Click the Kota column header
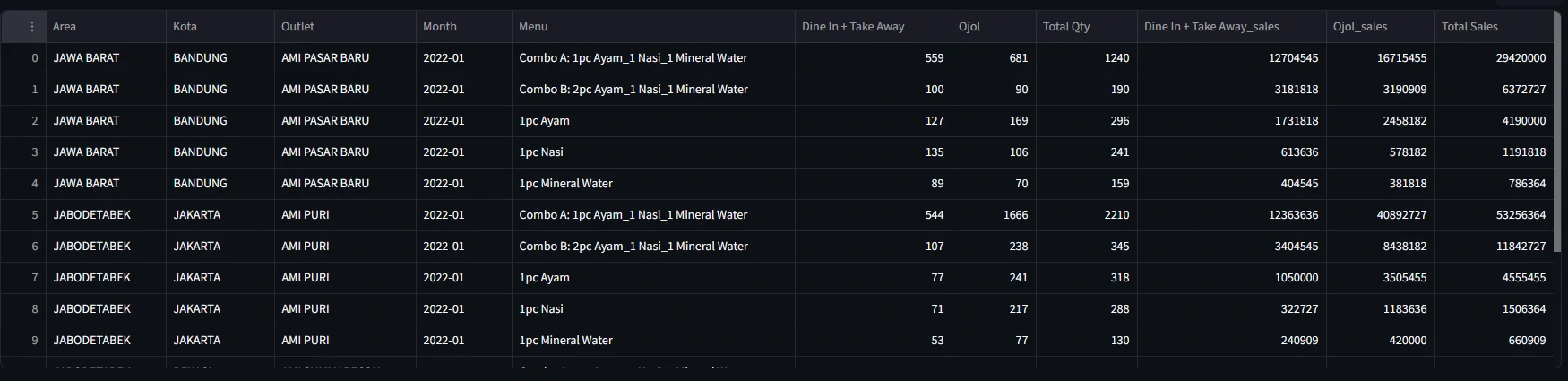The image size is (1568, 381). pyautogui.click(x=185, y=27)
